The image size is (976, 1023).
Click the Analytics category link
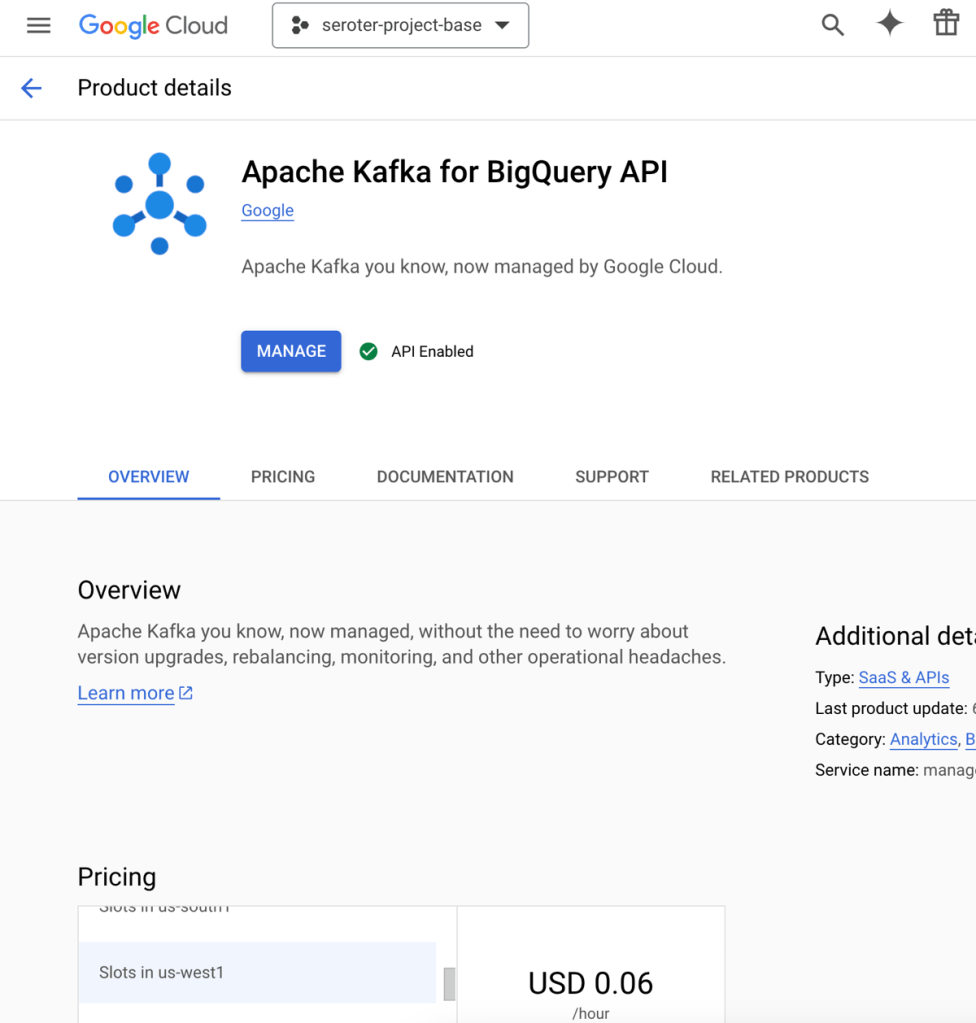(923, 739)
